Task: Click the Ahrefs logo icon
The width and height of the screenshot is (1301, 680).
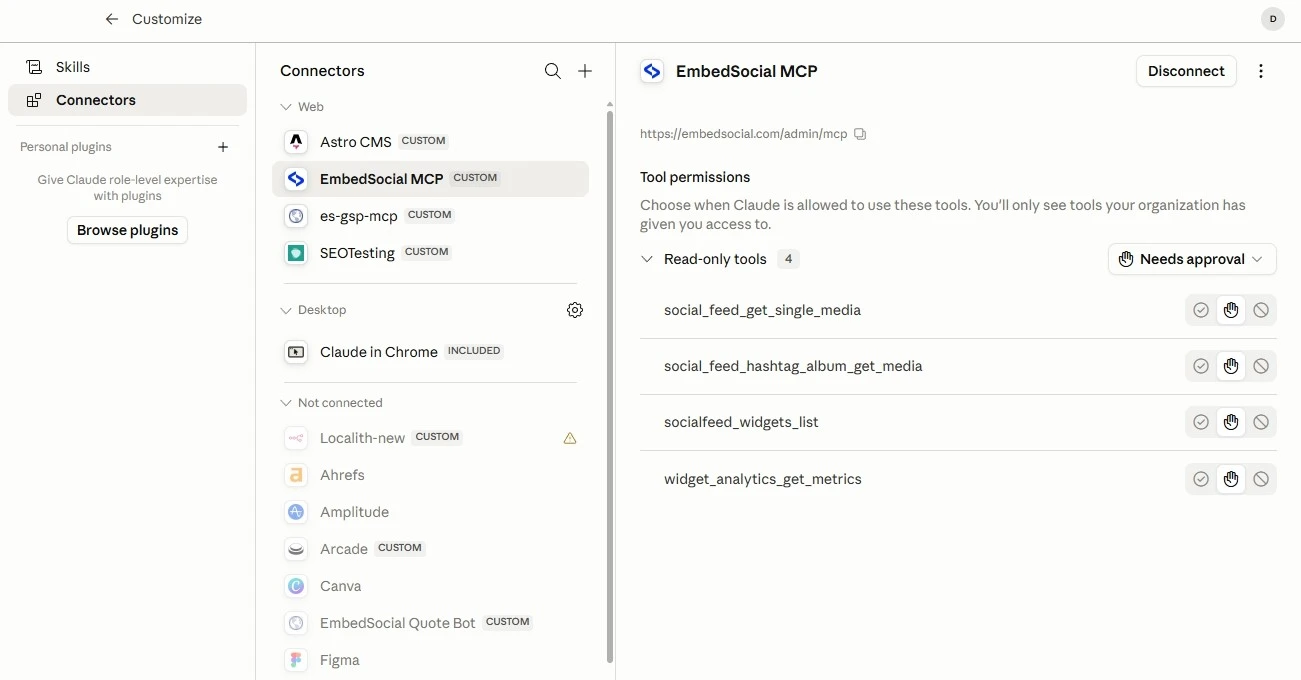Action: point(296,475)
